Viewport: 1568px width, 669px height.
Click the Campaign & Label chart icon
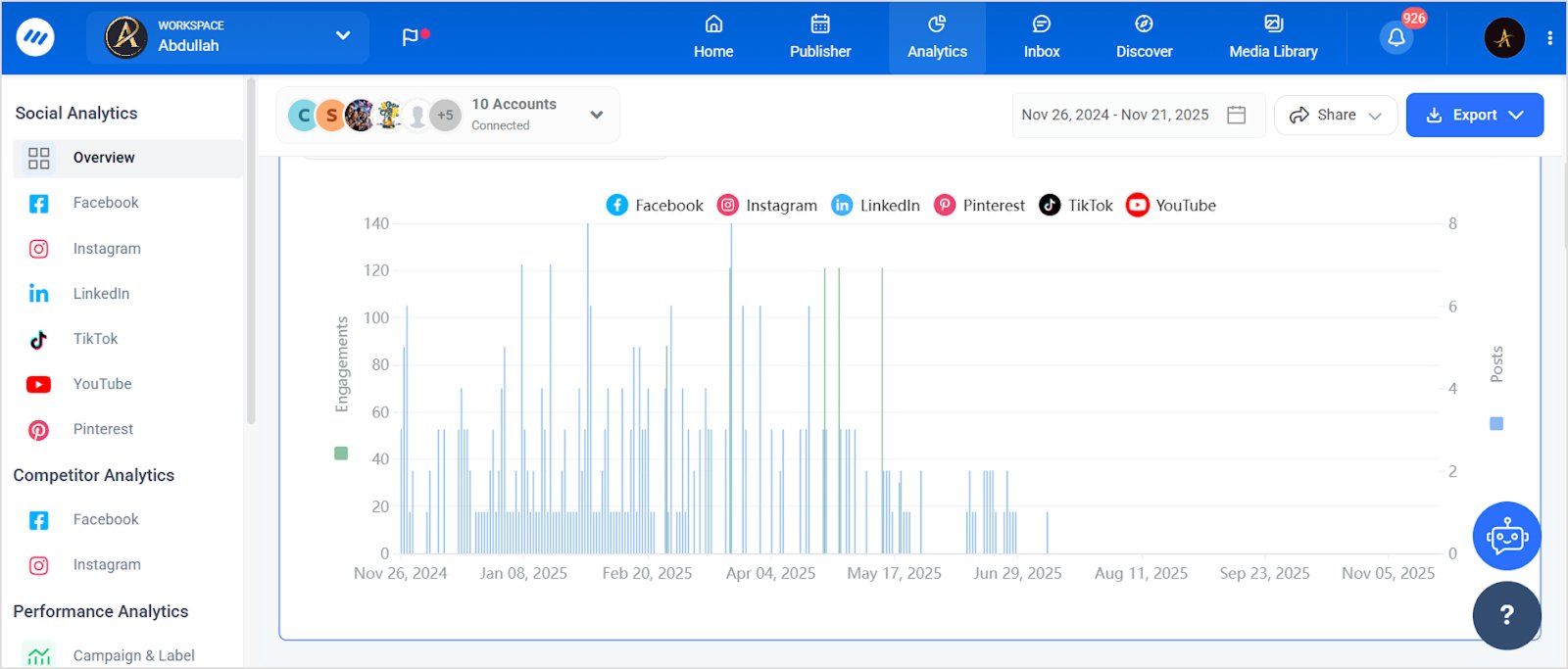39,656
